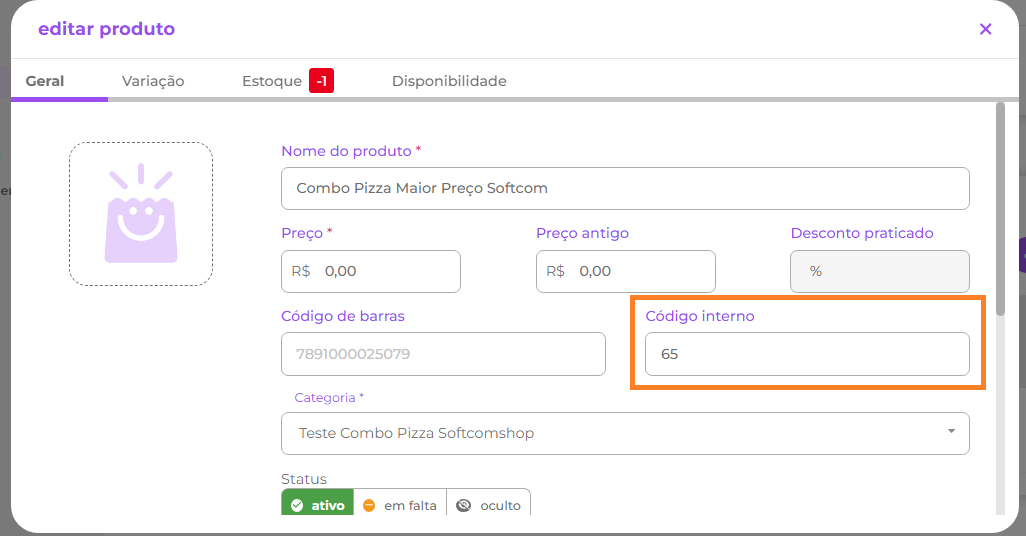Image resolution: width=1026 pixels, height=536 pixels.
Task: Expand the Categoria dropdown arrow
Action: [950, 432]
